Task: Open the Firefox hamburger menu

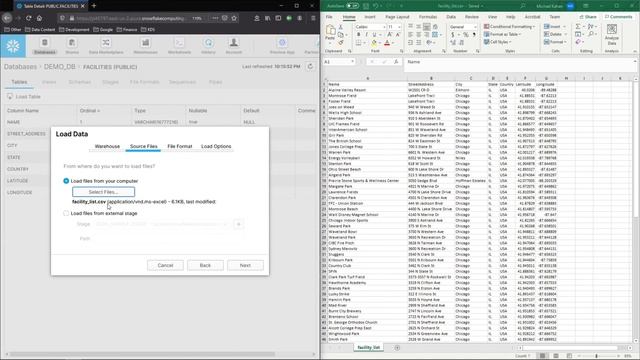Action: [313, 18]
